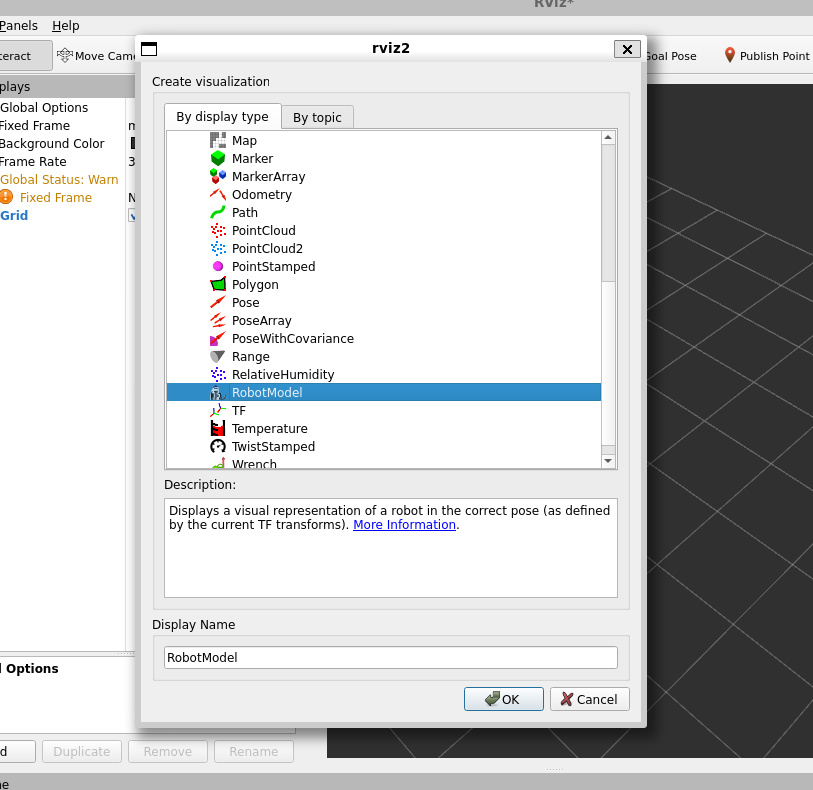Confirm with the OK button
This screenshot has height=790, width=813.
tap(503, 699)
